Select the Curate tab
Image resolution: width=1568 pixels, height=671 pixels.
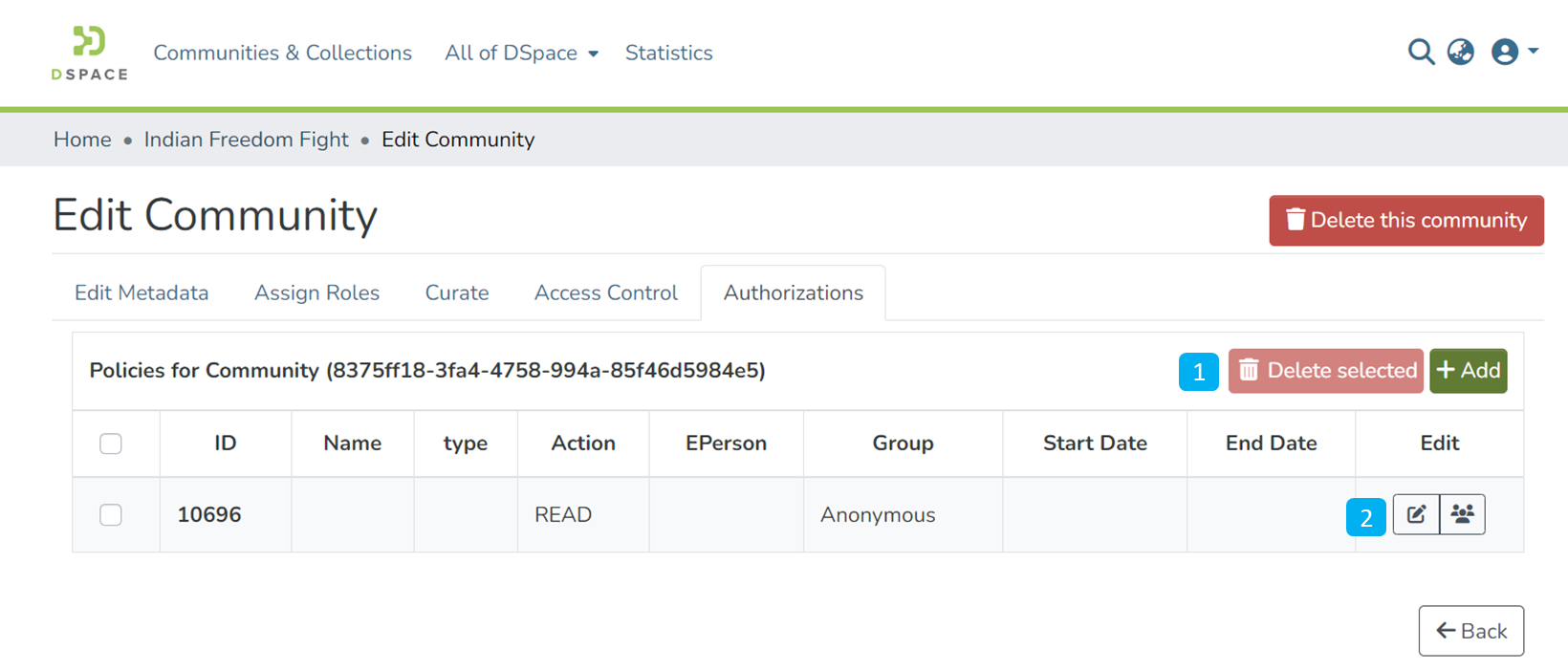point(457,292)
